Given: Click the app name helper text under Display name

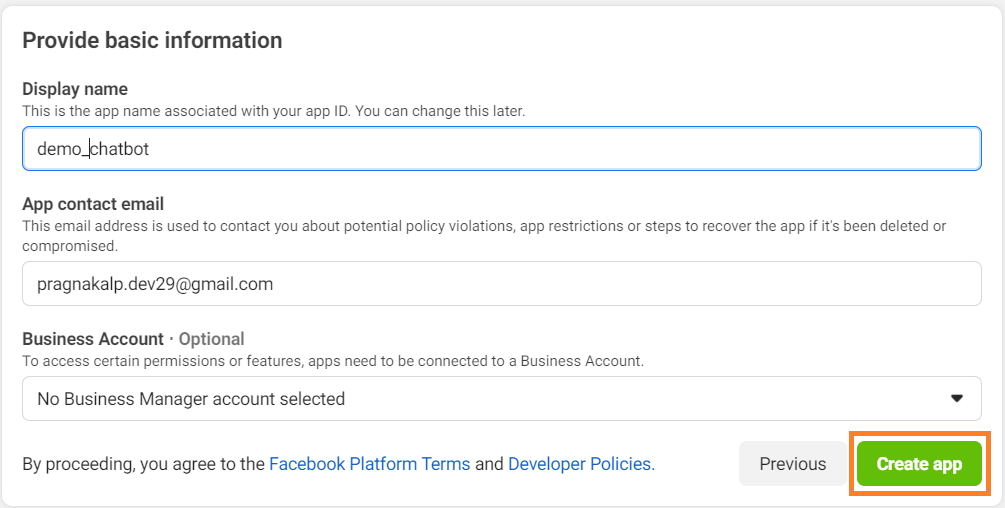Looking at the screenshot, I should [x=273, y=111].
